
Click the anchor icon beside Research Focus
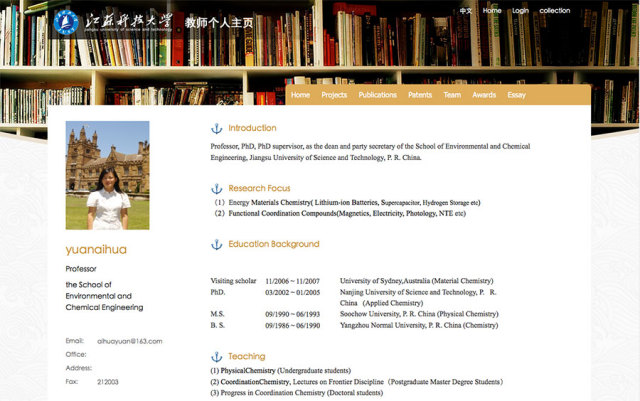[x=216, y=188]
